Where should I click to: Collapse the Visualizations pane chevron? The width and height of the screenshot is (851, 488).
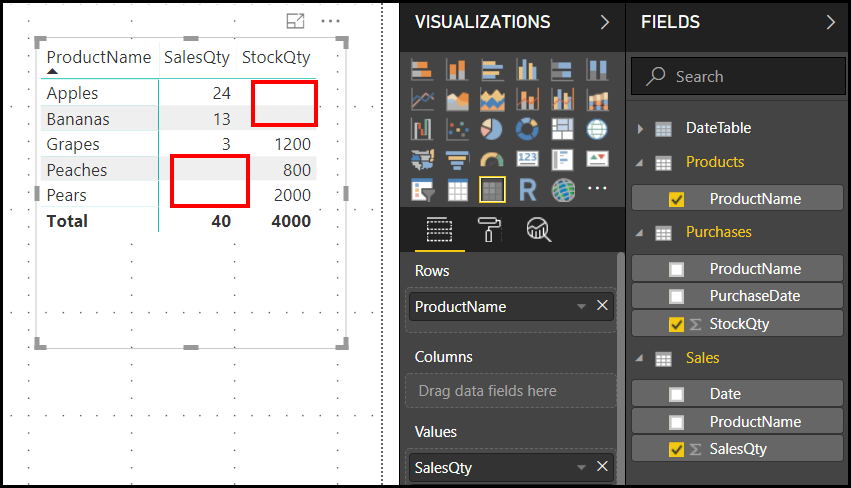click(x=605, y=22)
